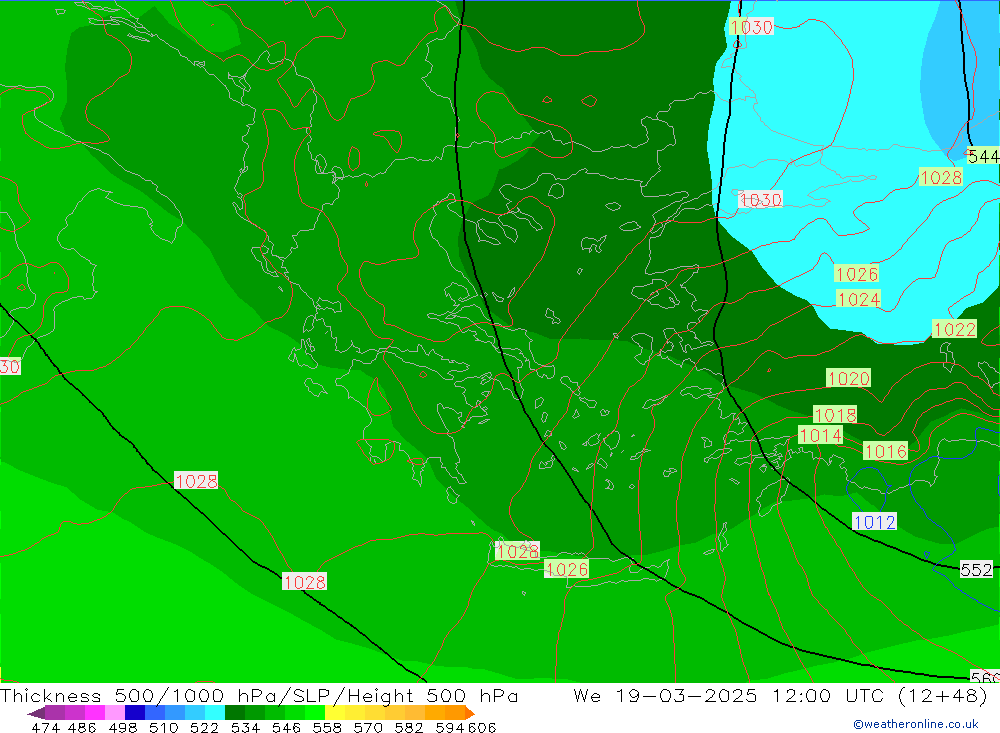Click the 1014 isobar label
The height and width of the screenshot is (733, 1000).
click(821, 435)
